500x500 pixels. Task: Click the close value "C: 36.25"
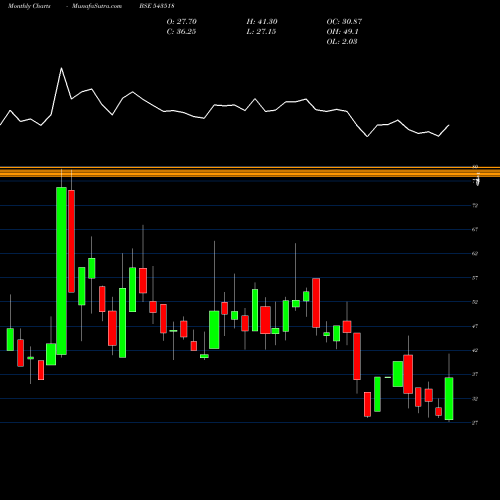pyautogui.click(x=181, y=32)
